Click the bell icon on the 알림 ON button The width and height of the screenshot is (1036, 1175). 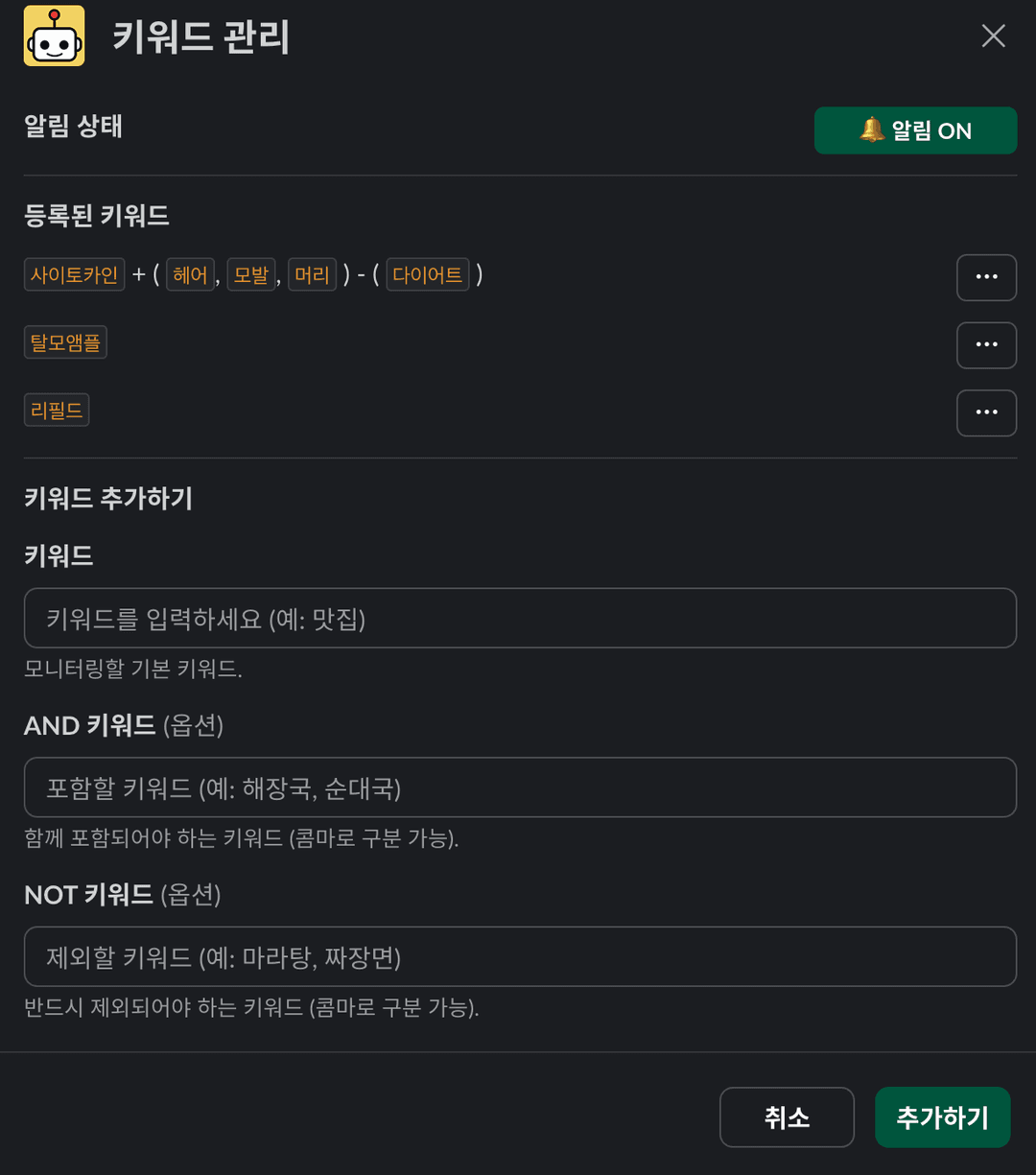(871, 130)
